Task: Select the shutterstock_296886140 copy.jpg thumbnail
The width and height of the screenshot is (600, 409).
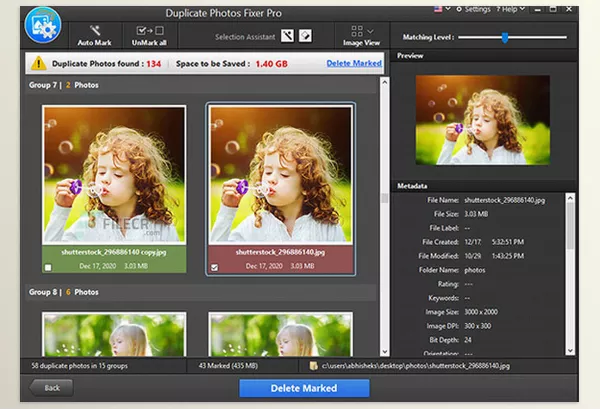Action: point(114,175)
